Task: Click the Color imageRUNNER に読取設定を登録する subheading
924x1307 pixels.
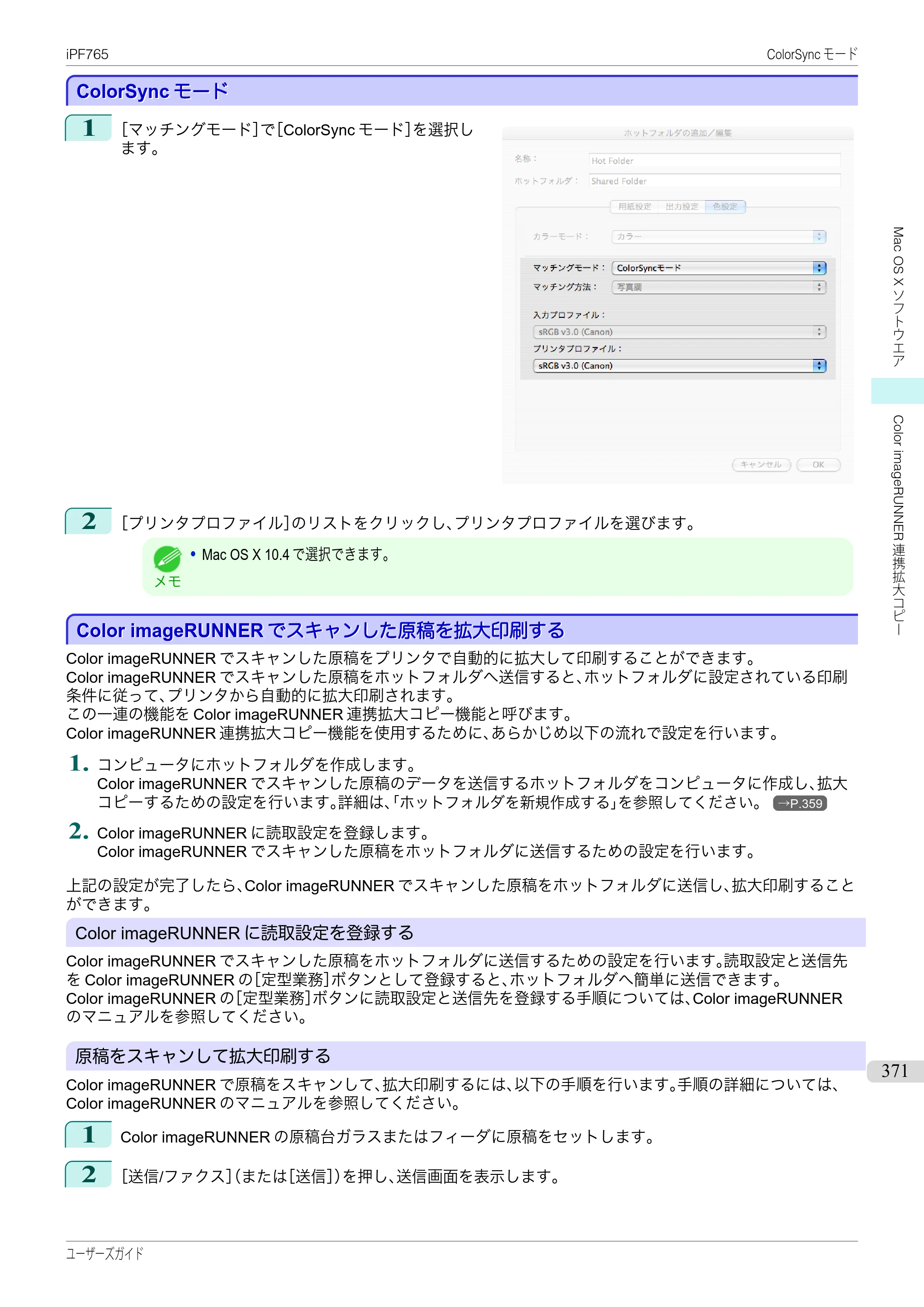Action: pos(245,932)
